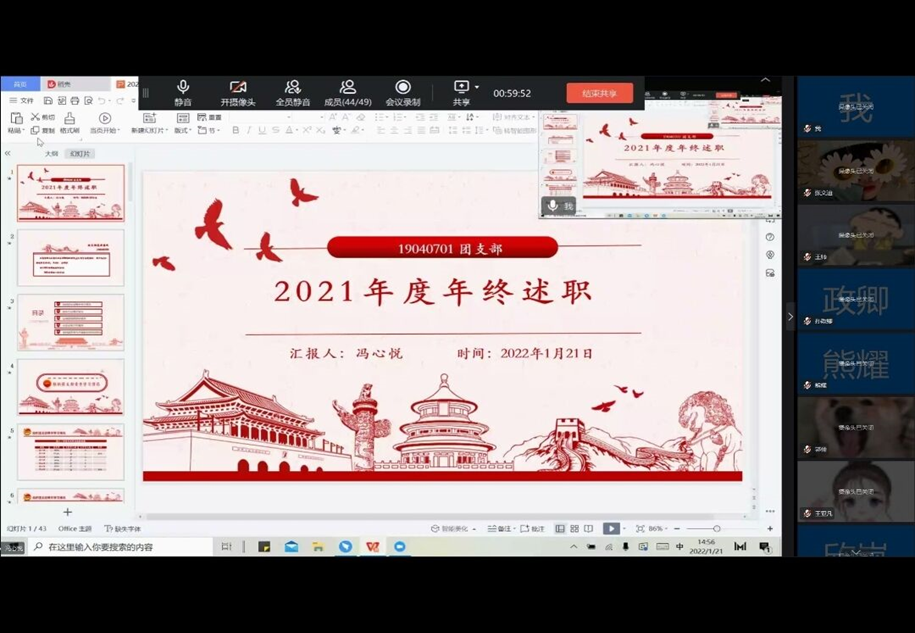Start slideshow from status bar play button
This screenshot has height=633, width=915.
(610, 528)
